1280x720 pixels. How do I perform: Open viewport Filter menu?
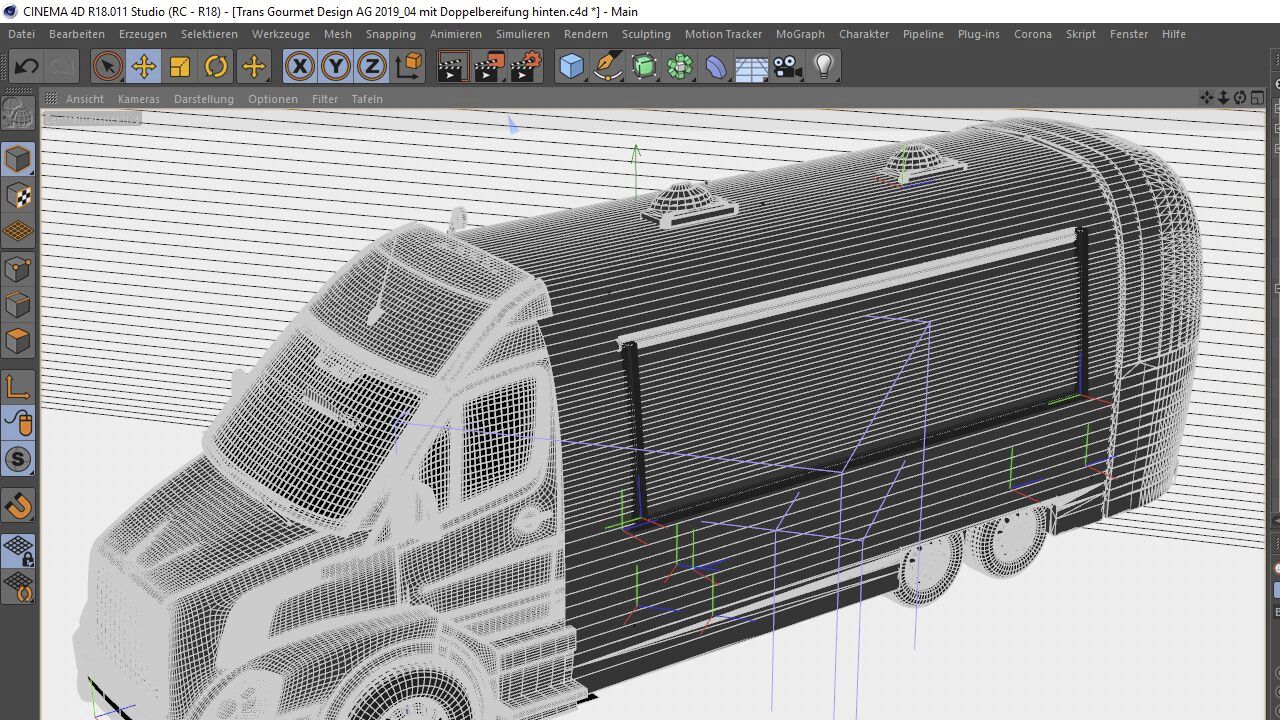pos(325,99)
